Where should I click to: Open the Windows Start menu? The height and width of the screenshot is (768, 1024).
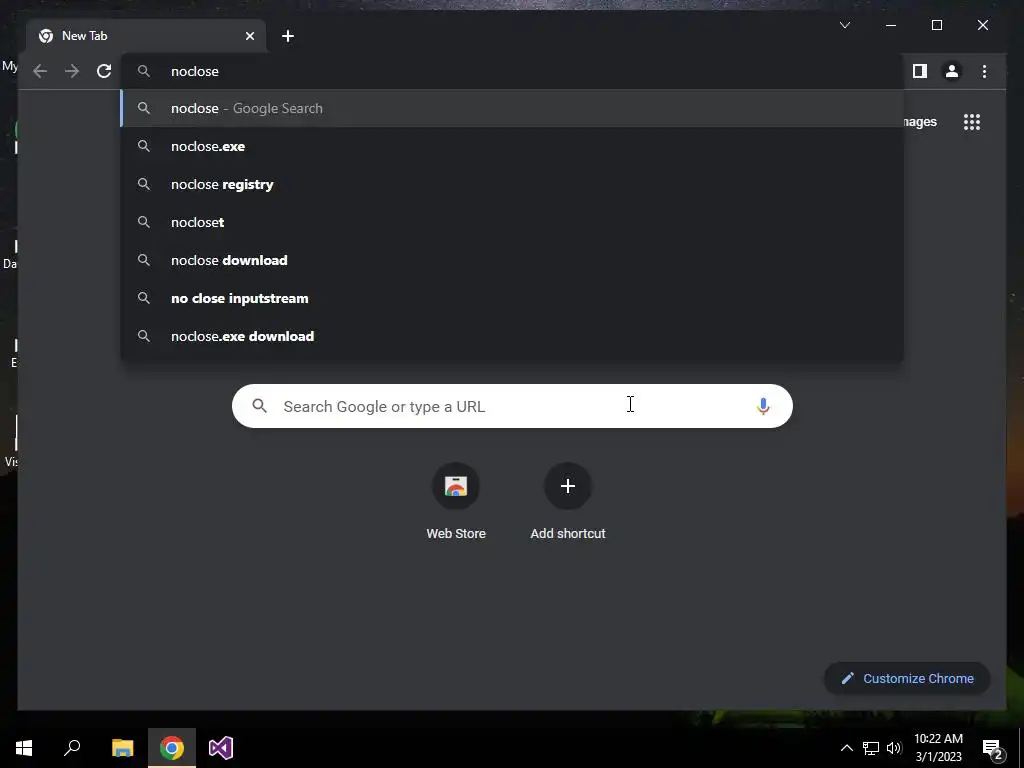[24, 748]
